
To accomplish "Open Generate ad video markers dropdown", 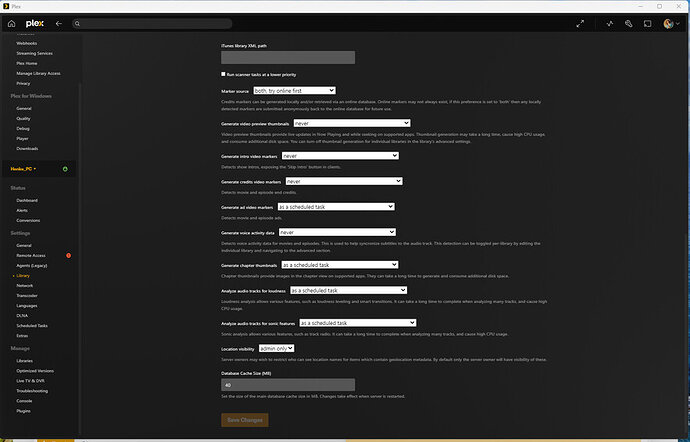I will [x=336, y=206].
